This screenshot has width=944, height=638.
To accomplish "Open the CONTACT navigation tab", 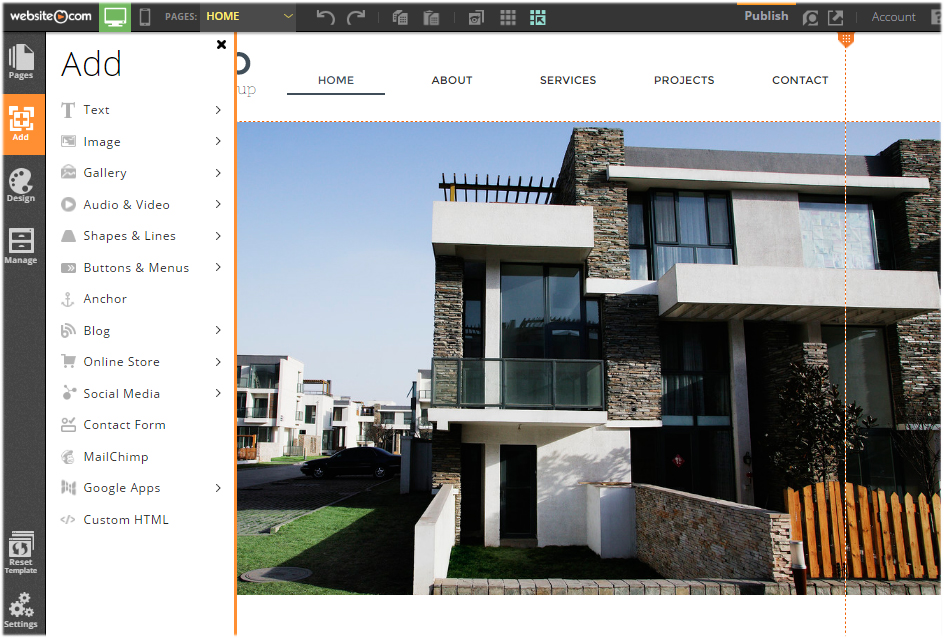I will click(x=800, y=80).
